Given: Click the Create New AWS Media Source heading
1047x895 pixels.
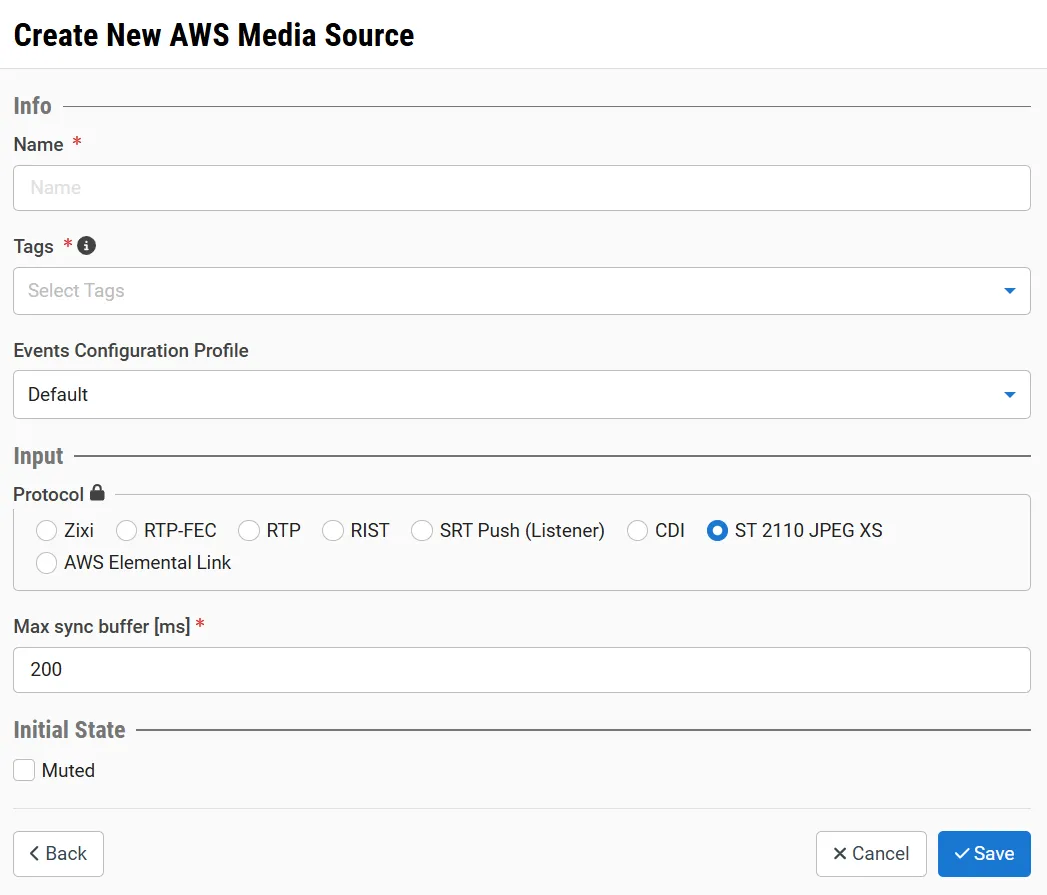Looking at the screenshot, I should tap(214, 35).
